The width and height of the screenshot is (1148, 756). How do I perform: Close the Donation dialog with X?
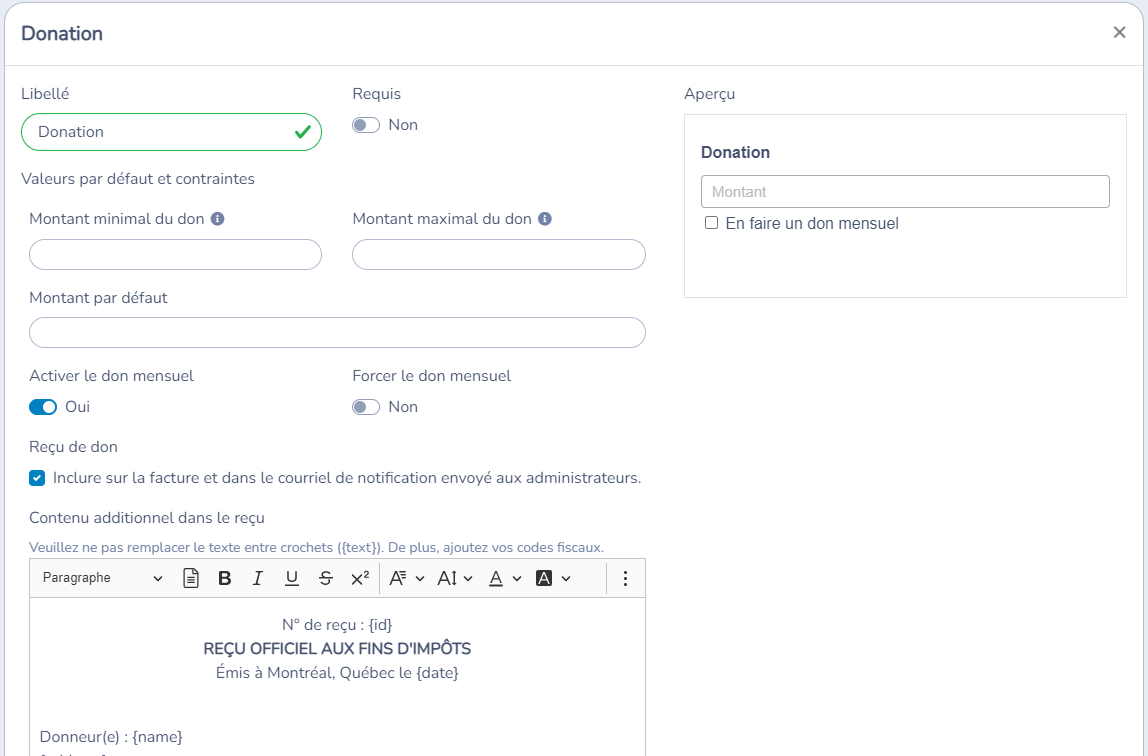[1119, 32]
